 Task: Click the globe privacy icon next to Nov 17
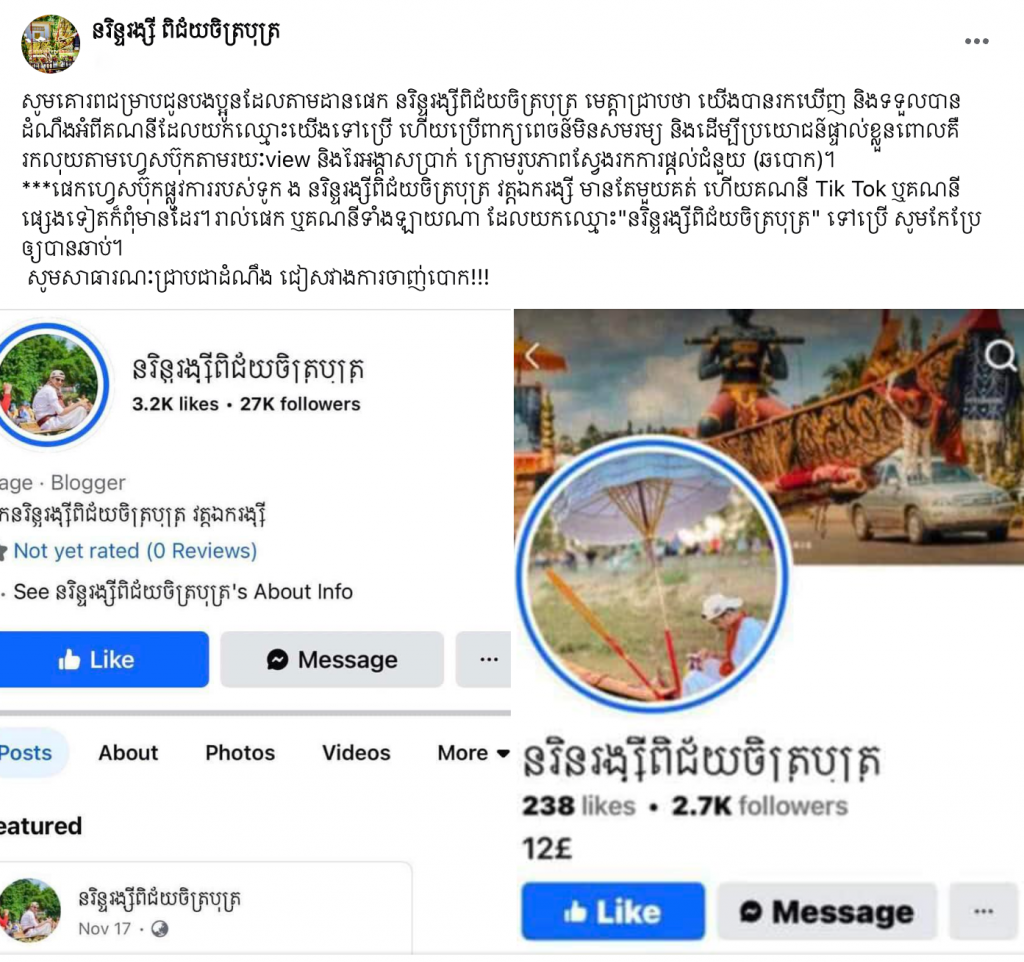(159, 929)
